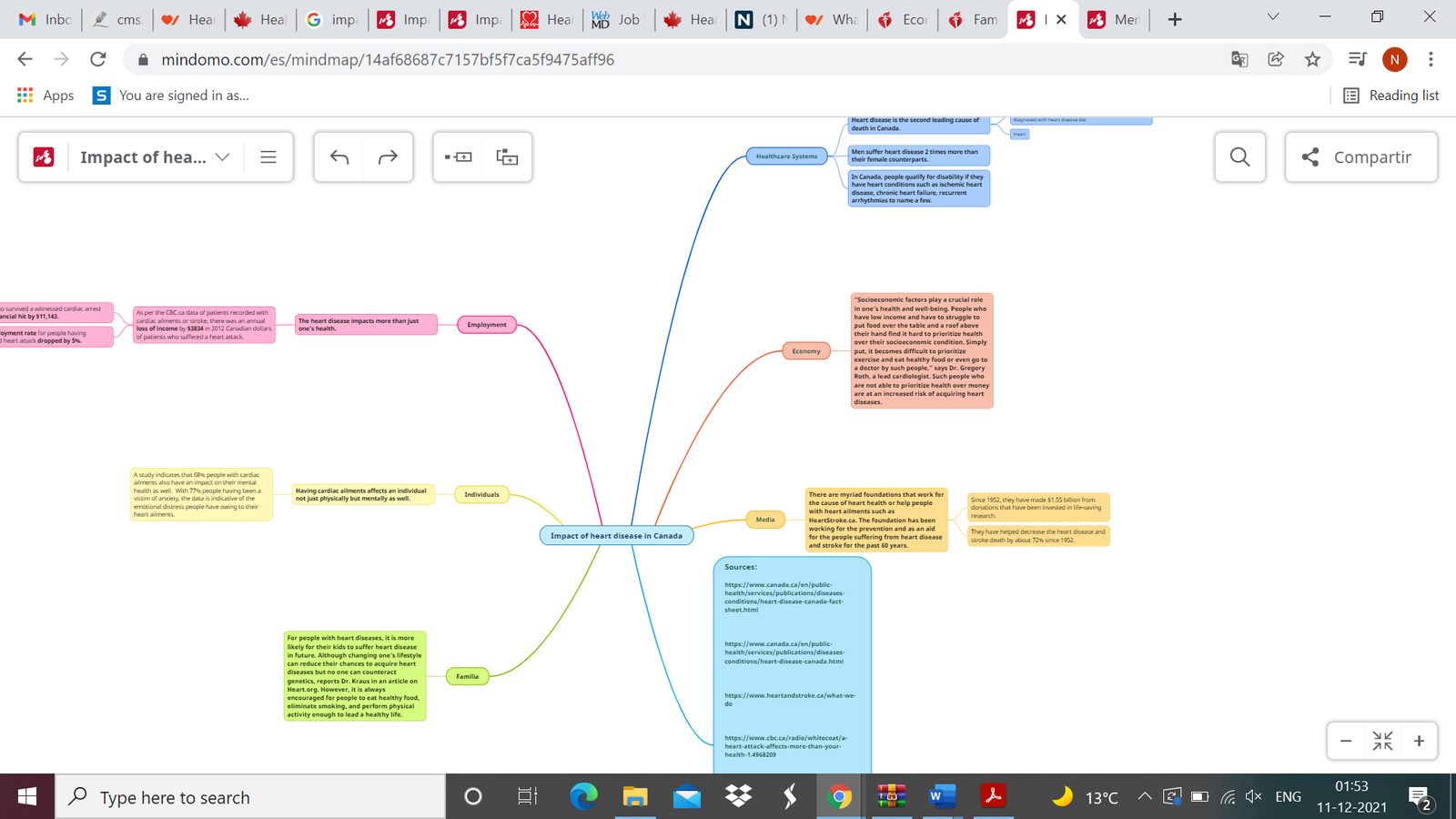The height and width of the screenshot is (819, 1456).
Task: Close the active Mindomo tab
Action: [1061, 19]
